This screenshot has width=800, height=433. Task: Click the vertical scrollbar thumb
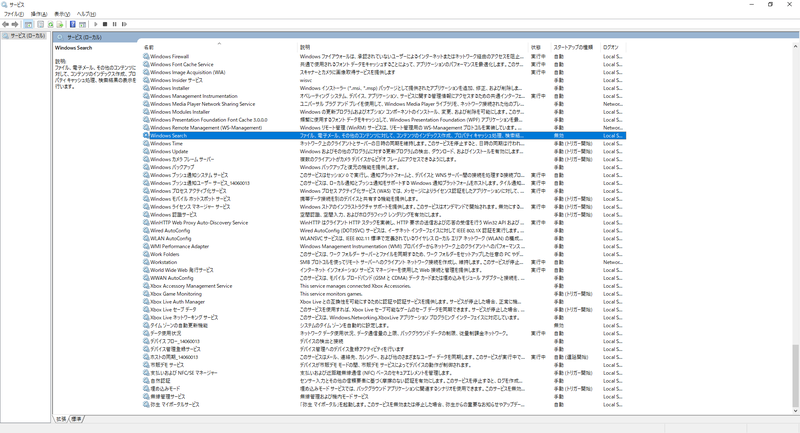point(795,374)
